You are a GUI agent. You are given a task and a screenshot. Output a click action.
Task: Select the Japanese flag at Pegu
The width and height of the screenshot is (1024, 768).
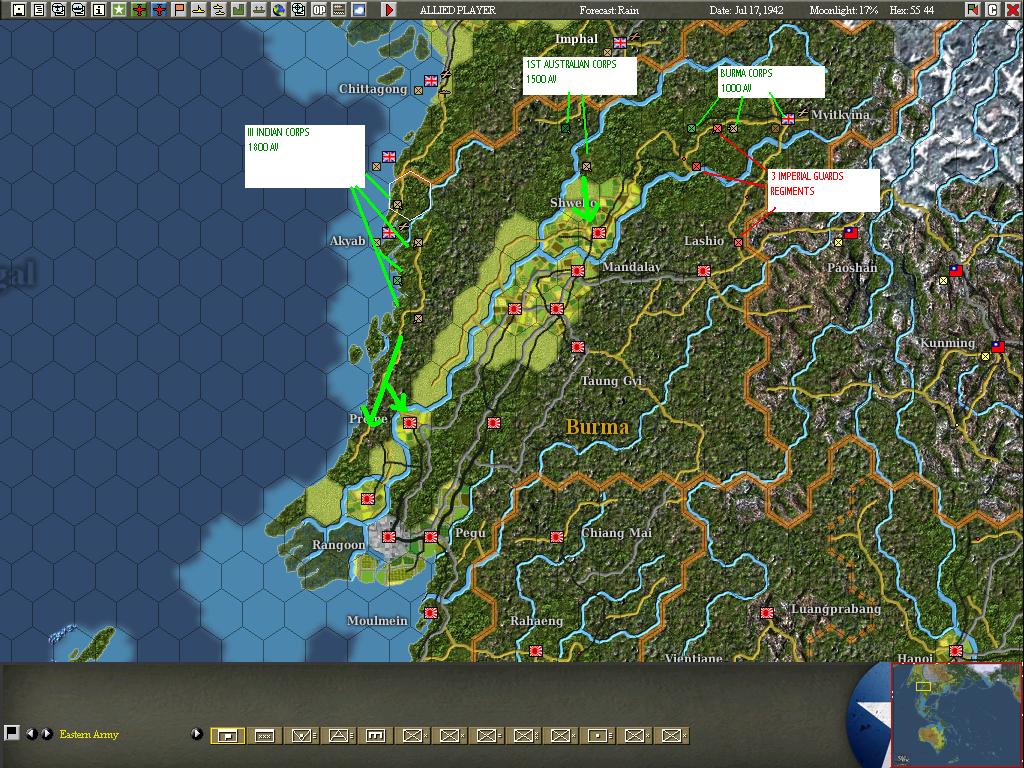[x=430, y=537]
